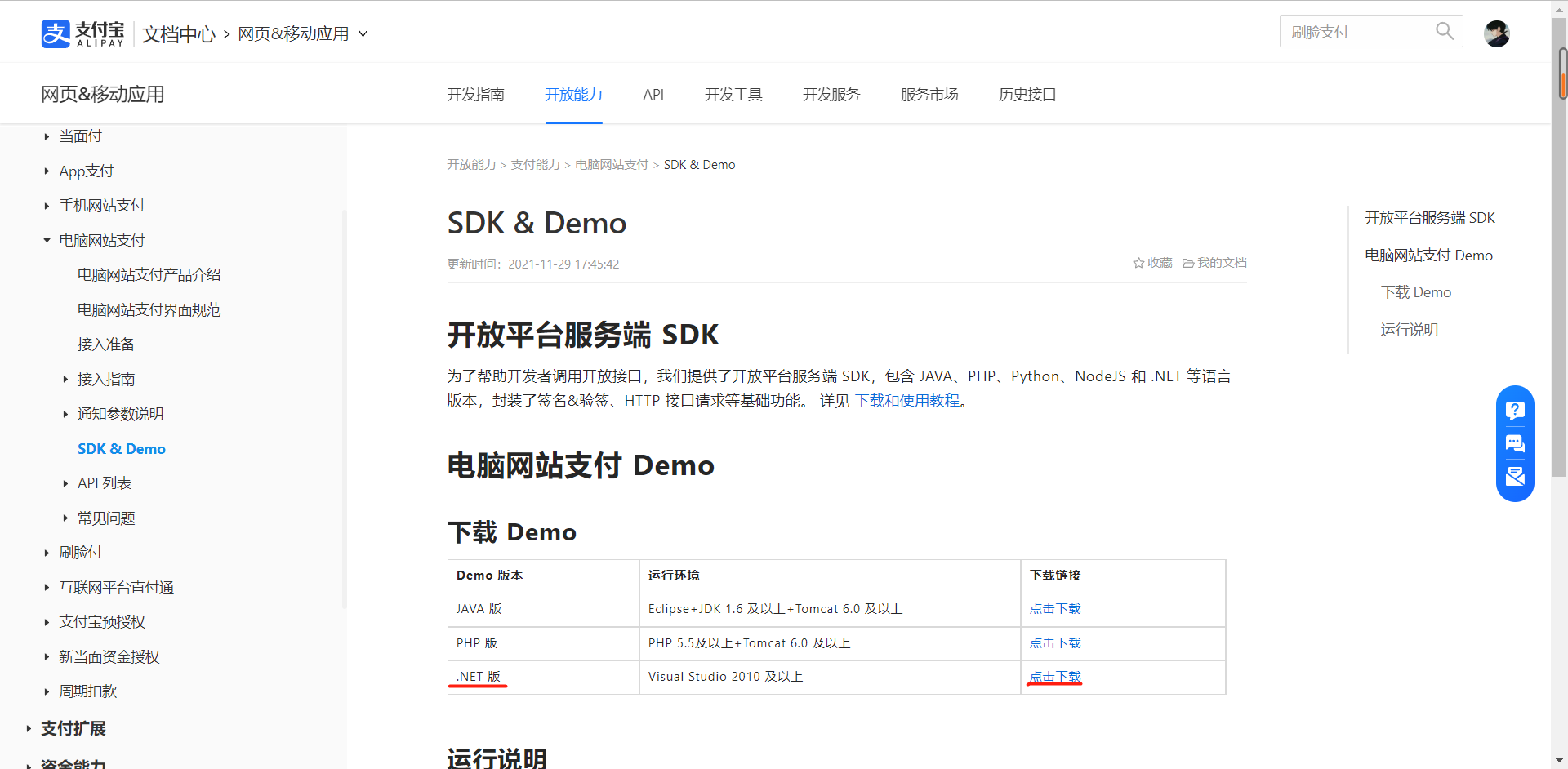
Task: Collapse the 电脑网站支付 tree item
Action: (47, 241)
